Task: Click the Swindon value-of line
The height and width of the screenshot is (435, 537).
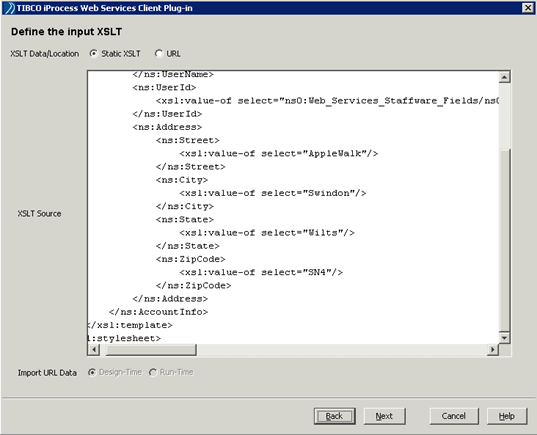Action: click(273, 193)
